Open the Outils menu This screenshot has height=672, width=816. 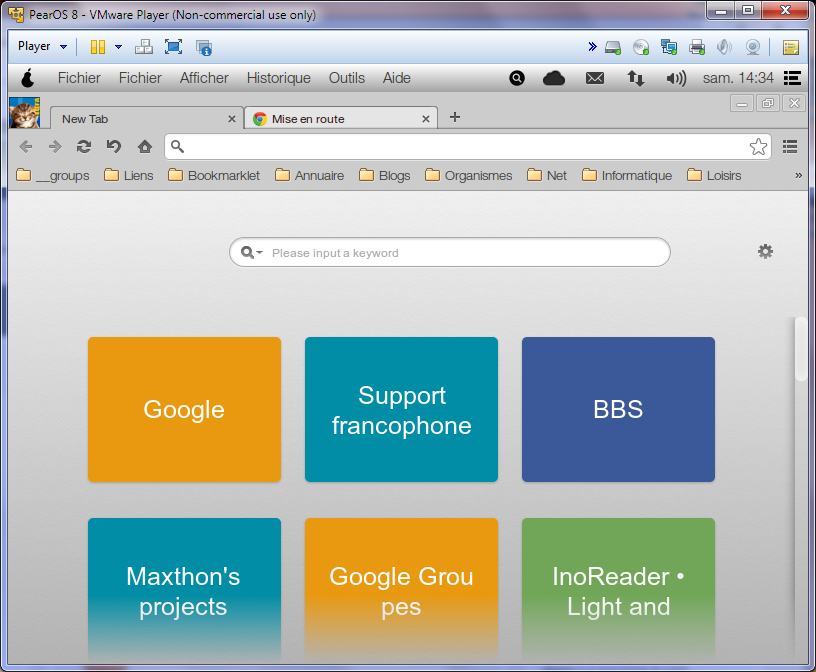(x=347, y=78)
